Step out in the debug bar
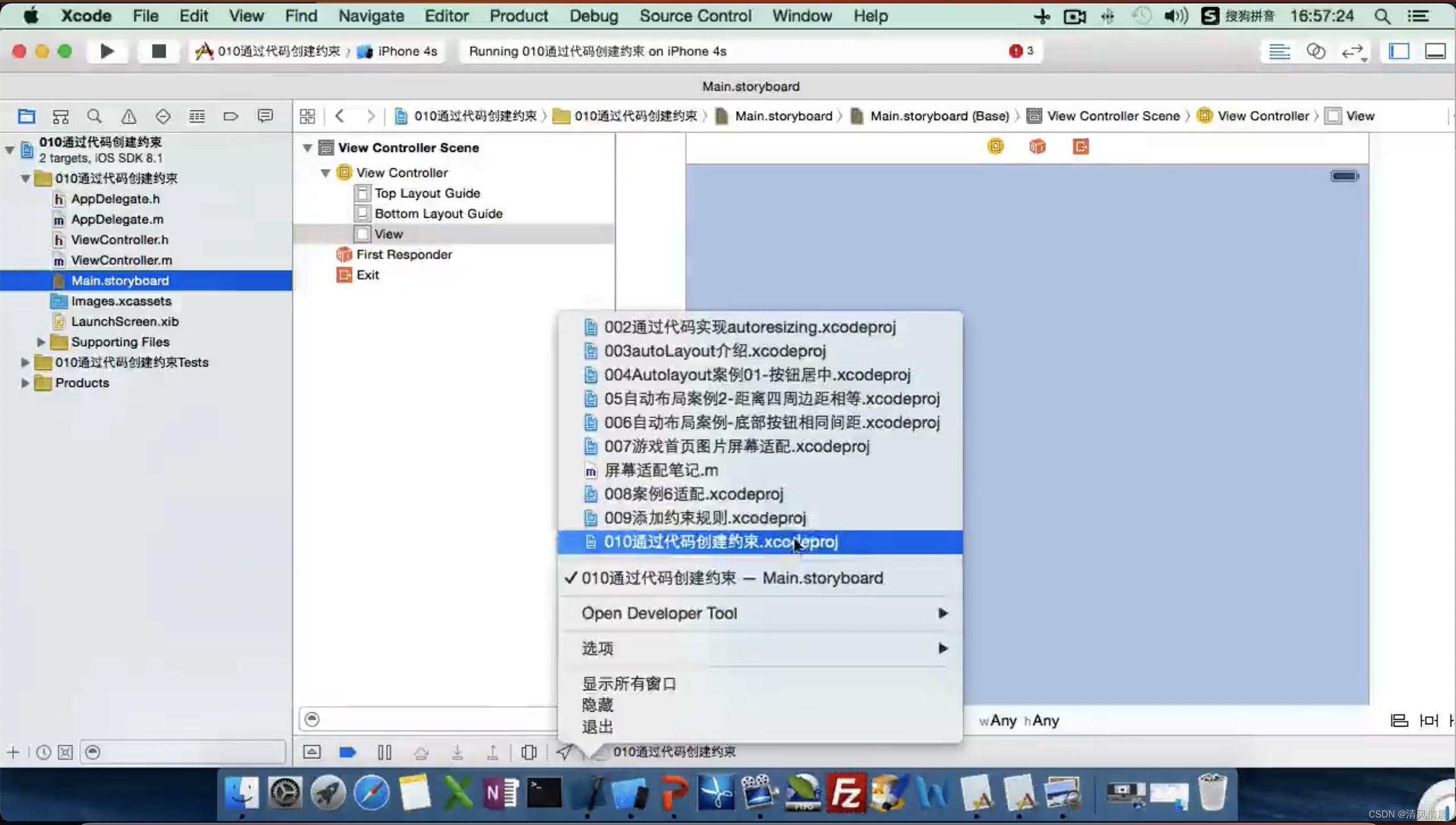The image size is (1456, 825). click(x=493, y=752)
